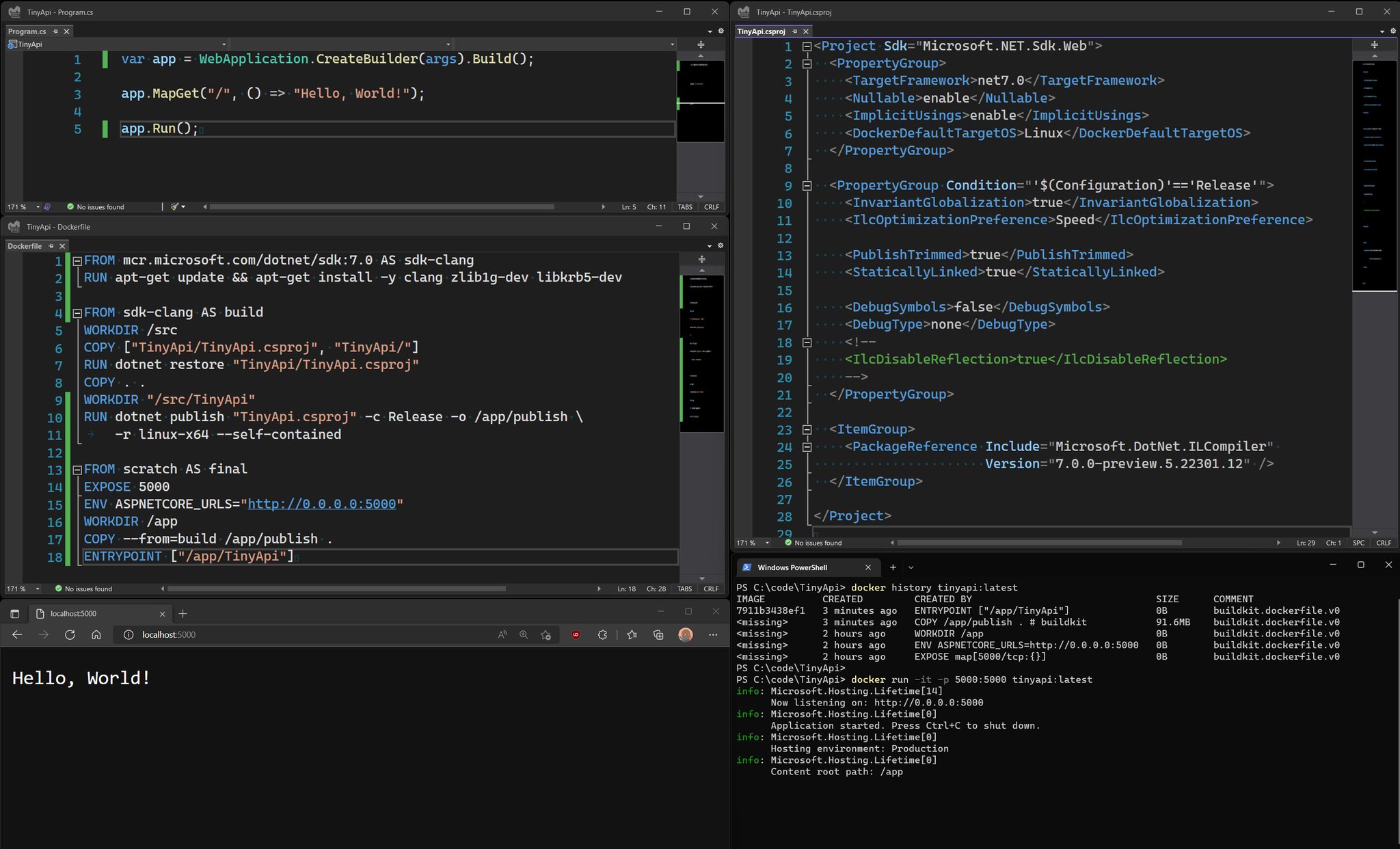Collapse the Project element on line 1
The image size is (1400, 849).
click(807, 46)
